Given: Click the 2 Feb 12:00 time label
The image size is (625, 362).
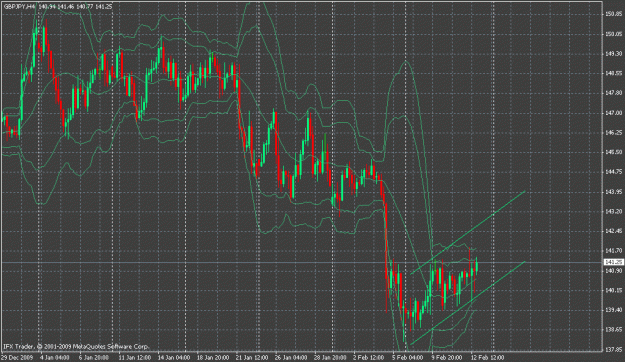Looking at the screenshot, I should coord(369,358).
